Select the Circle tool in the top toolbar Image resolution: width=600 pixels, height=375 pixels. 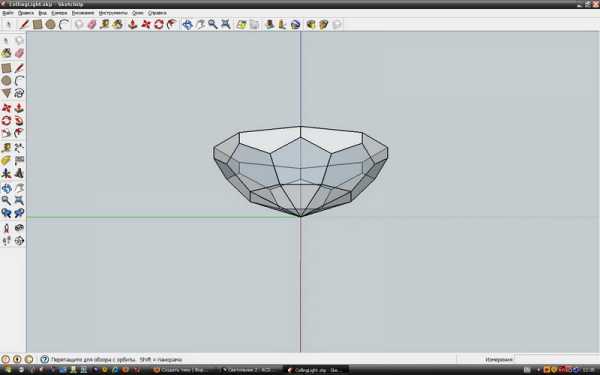pyautogui.click(x=51, y=24)
